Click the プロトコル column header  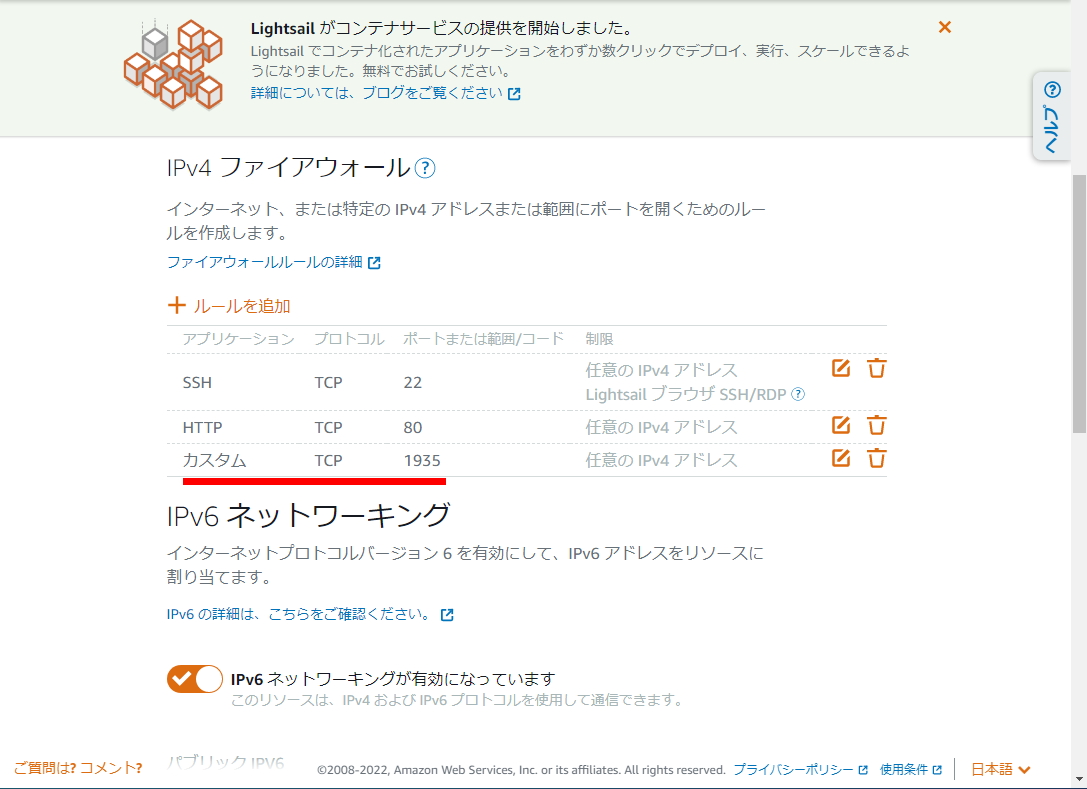click(x=349, y=339)
